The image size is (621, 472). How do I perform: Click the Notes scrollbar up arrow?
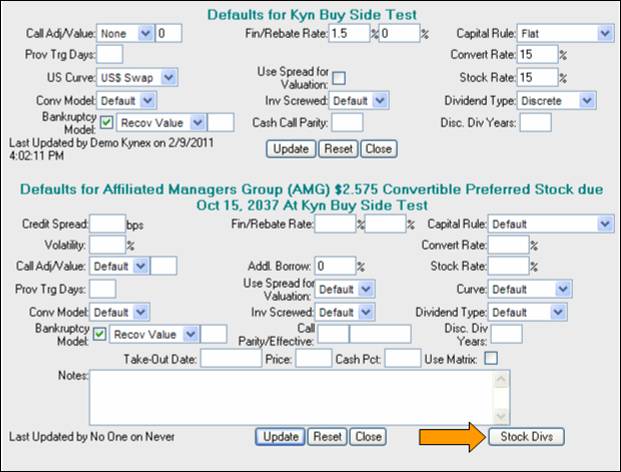coord(501,379)
